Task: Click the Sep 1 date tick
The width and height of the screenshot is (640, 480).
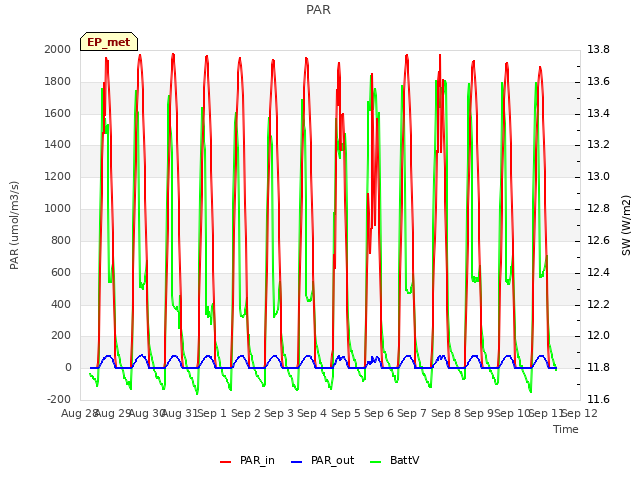Action: (212, 413)
